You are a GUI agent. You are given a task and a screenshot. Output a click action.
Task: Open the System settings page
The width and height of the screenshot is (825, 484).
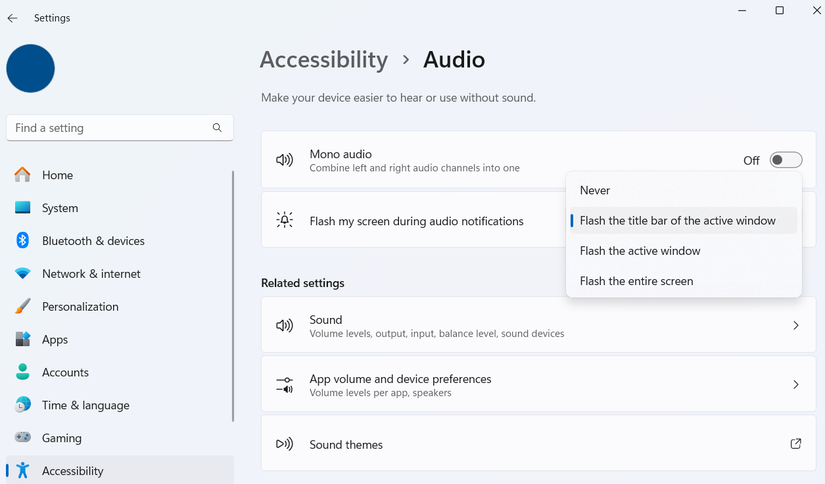click(x=60, y=208)
